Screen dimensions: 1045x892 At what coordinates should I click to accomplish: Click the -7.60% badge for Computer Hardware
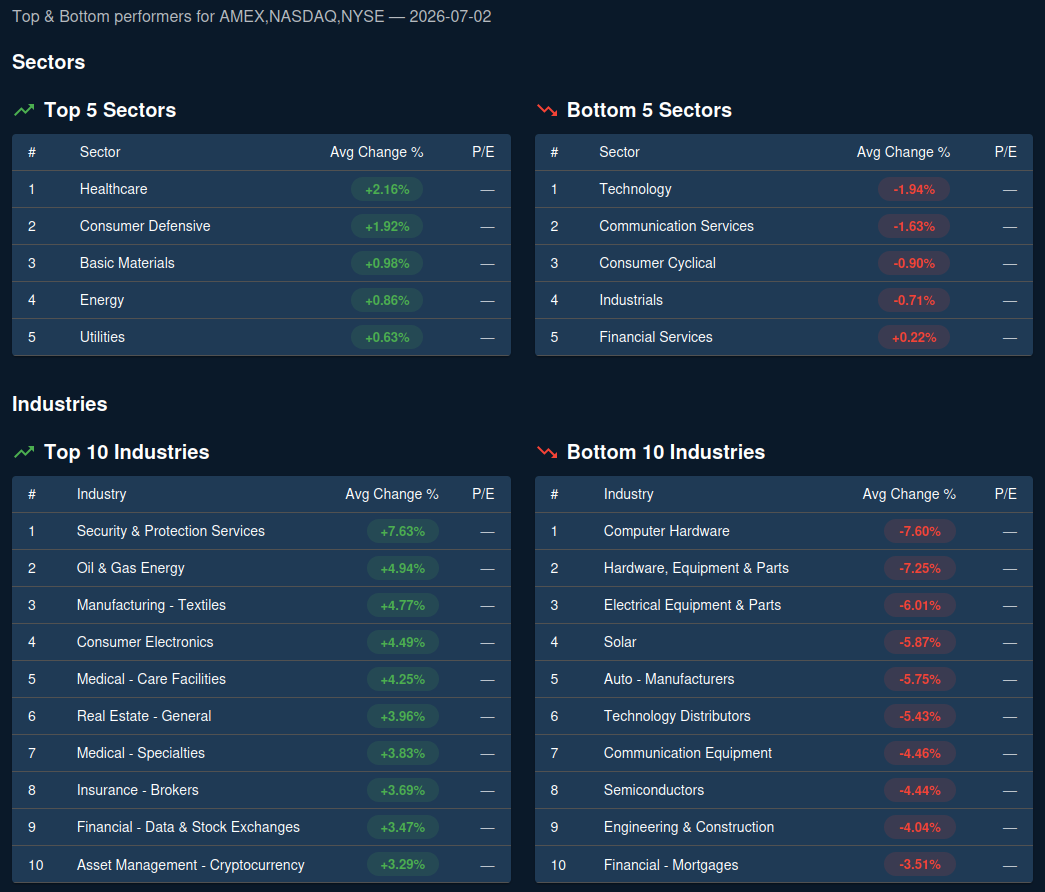920,531
